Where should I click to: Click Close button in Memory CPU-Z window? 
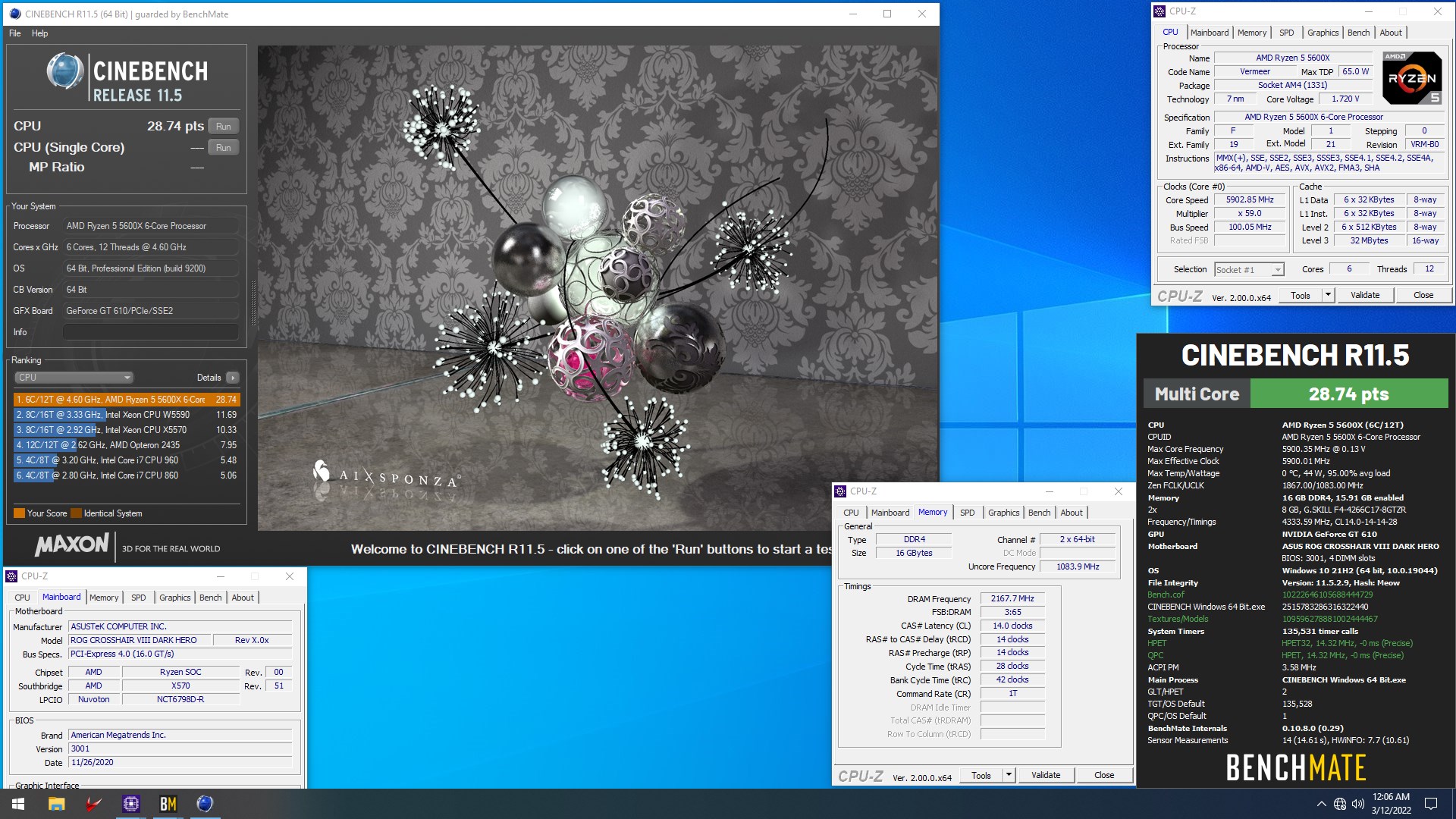coord(1104,775)
